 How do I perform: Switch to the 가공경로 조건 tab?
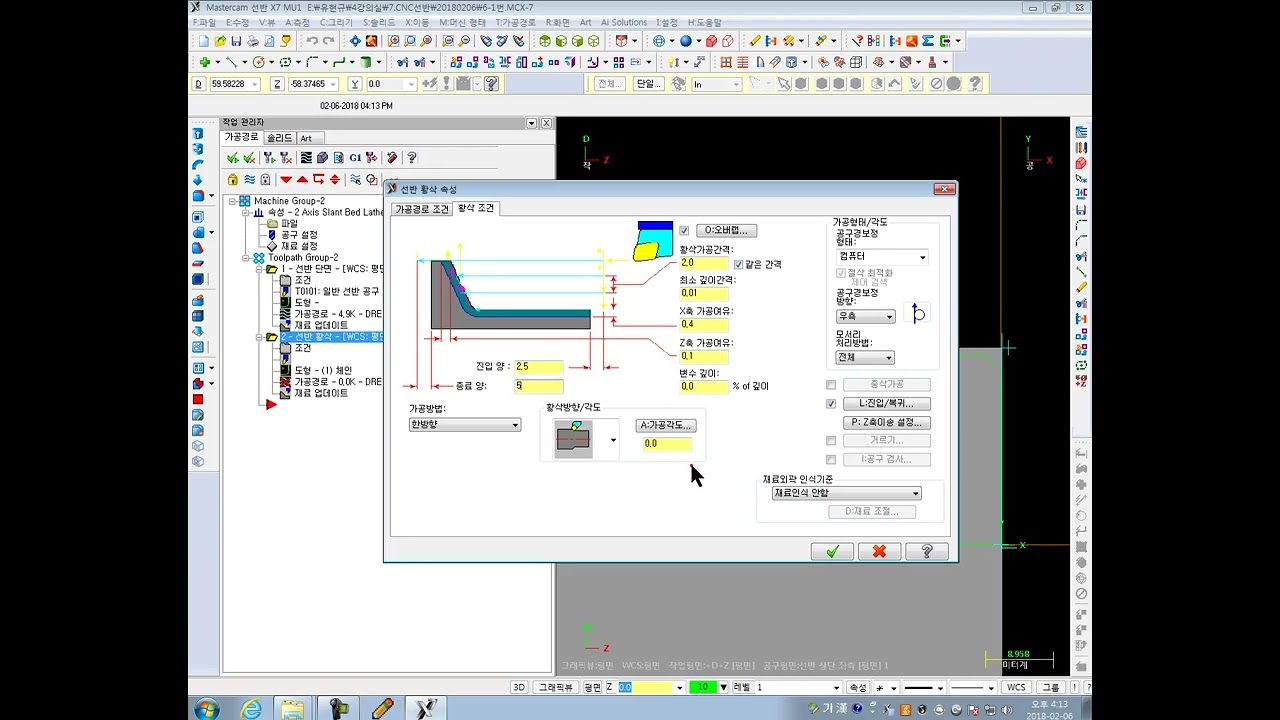(422, 209)
